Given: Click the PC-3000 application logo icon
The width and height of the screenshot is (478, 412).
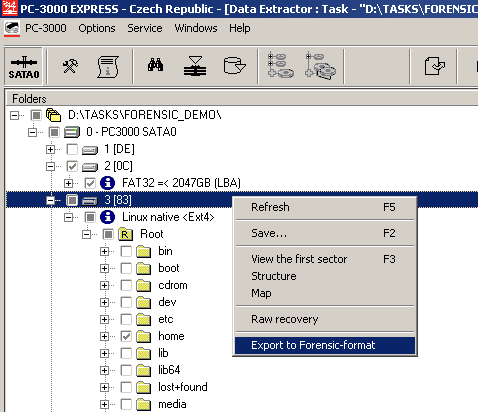Looking at the screenshot, I should [12, 29].
